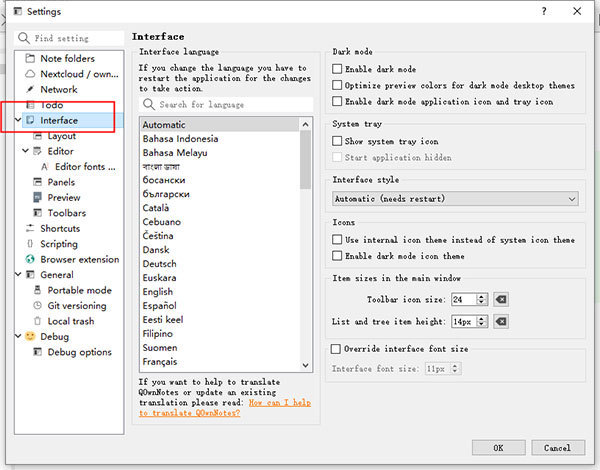Select Čeština language

220,236
